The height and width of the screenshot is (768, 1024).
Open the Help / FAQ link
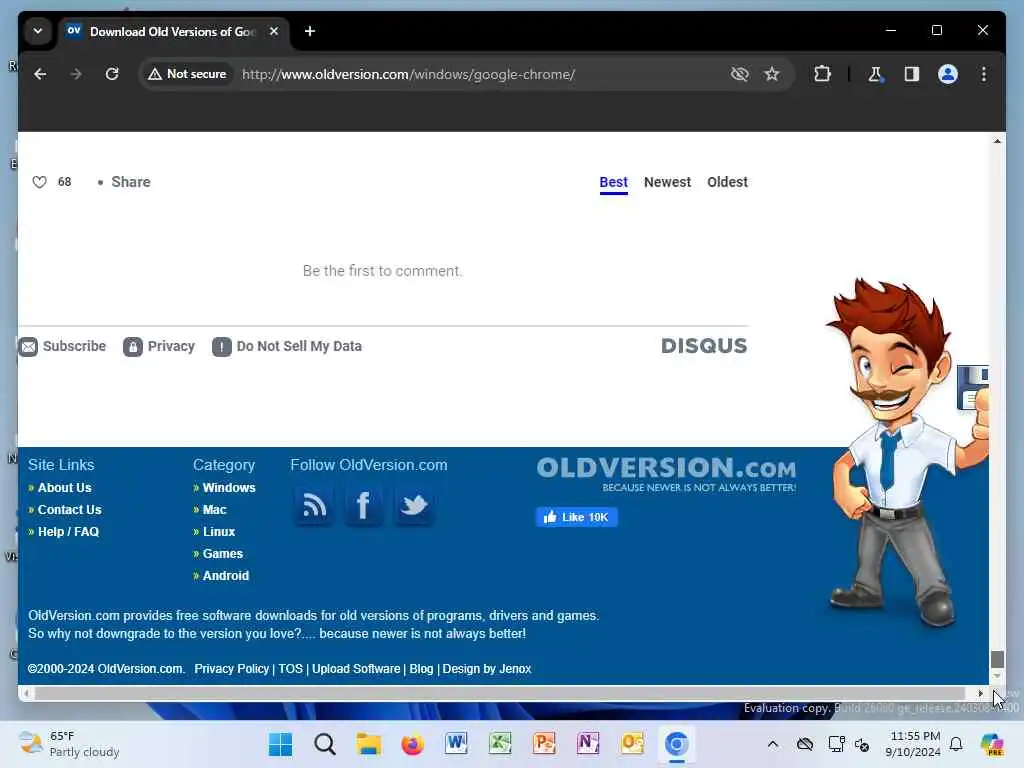click(68, 532)
